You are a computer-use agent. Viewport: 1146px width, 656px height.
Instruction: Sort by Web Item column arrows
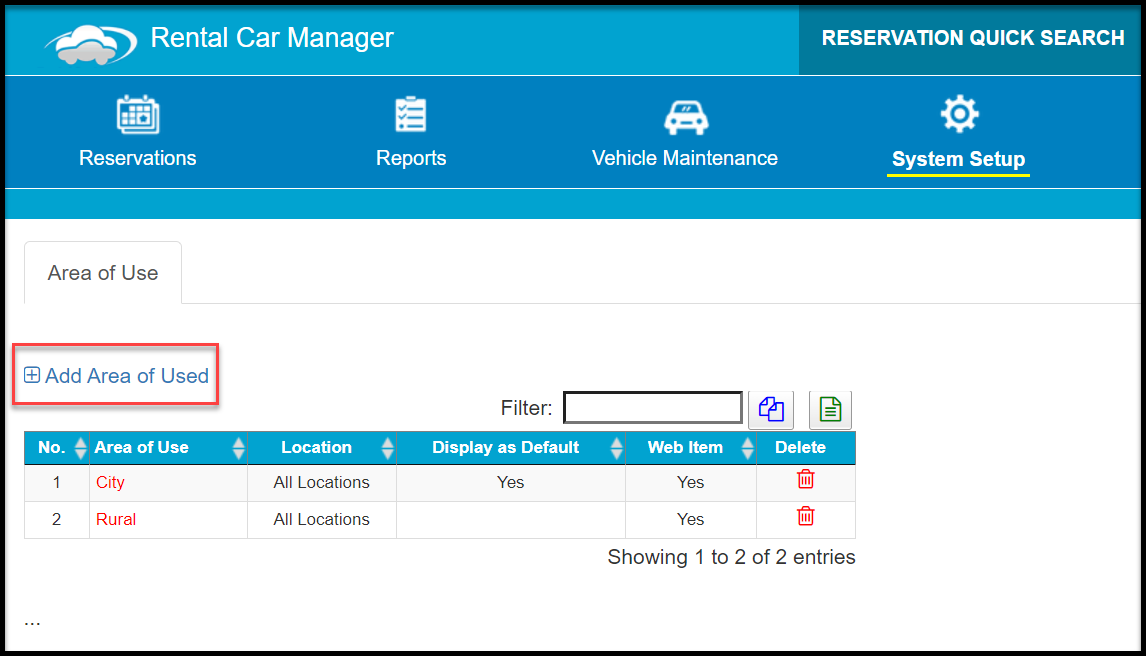[x=747, y=448]
